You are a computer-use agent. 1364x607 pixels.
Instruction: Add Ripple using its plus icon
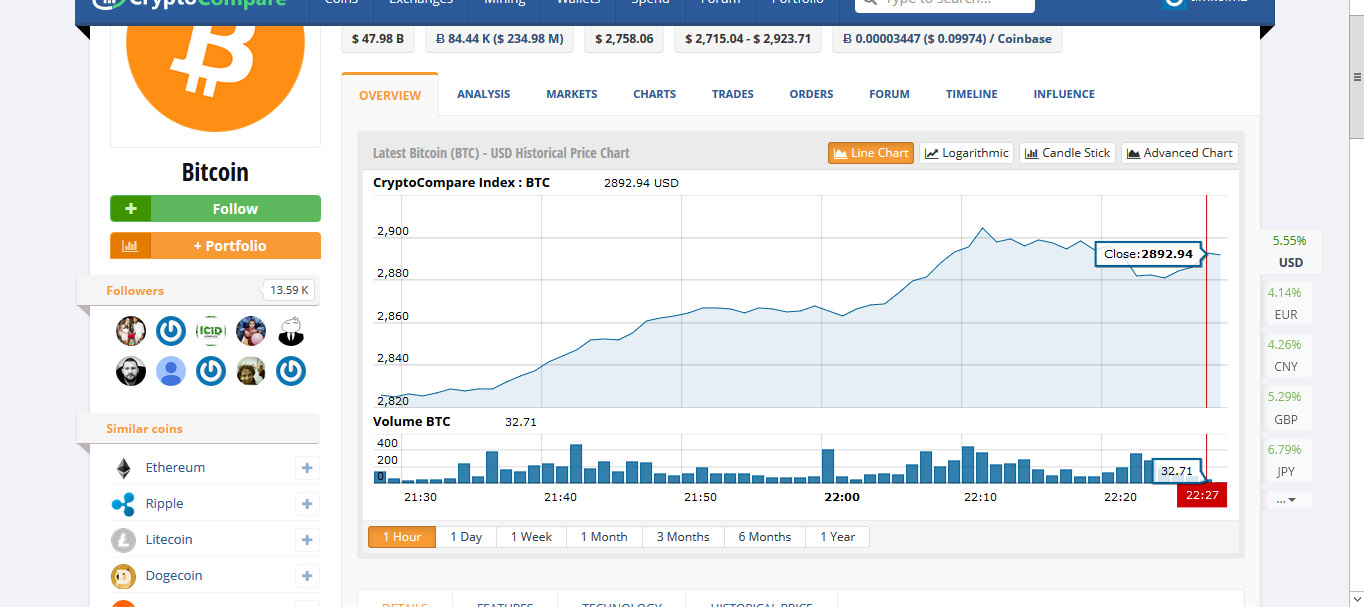coord(307,504)
